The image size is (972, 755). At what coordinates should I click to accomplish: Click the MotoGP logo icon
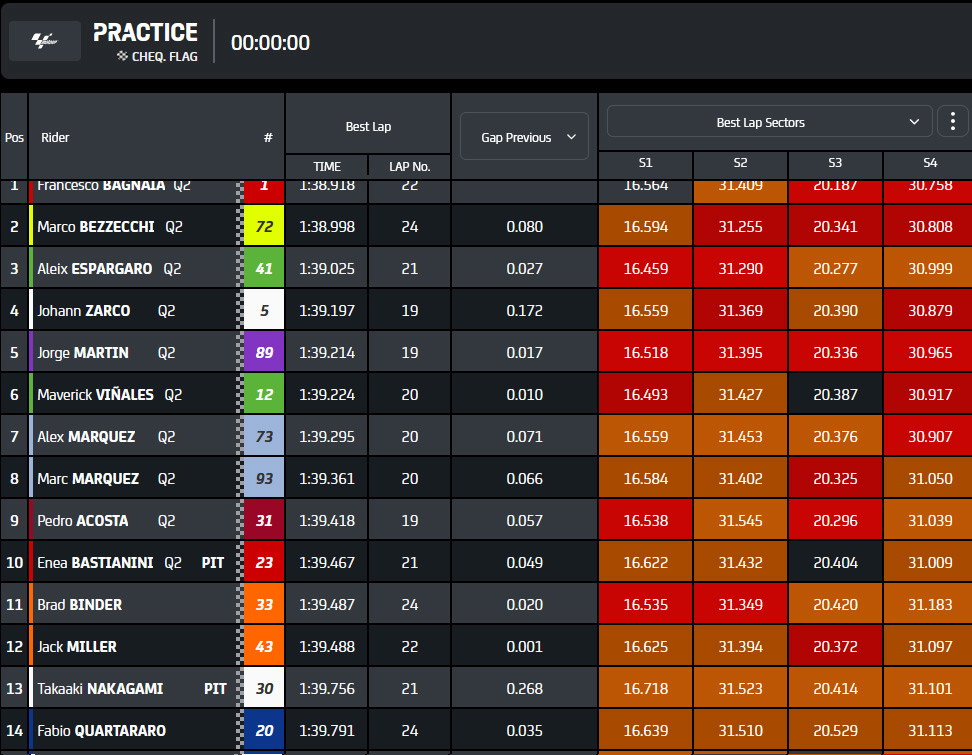point(45,41)
